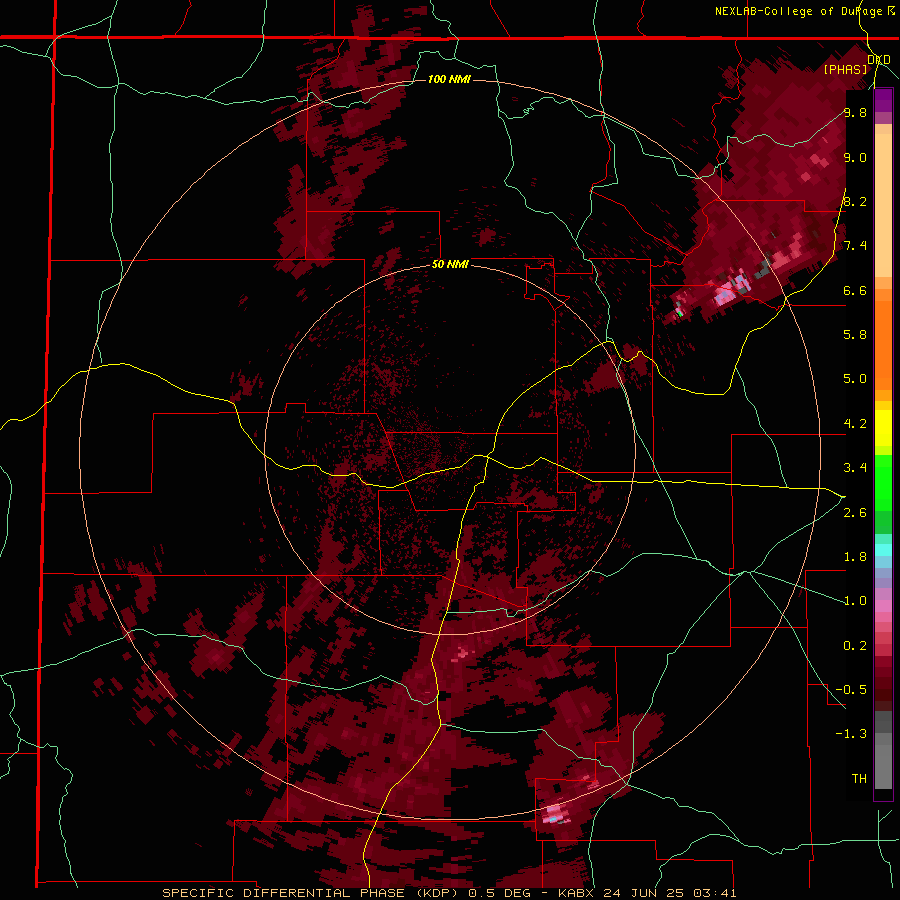This screenshot has height=900, width=900.
Task: Click the cyan segment of the color bar
Action: pos(883,549)
